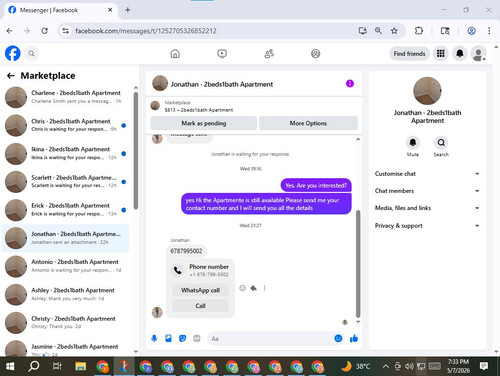Click More Options button
This screenshot has width=500, height=376.
308,123
